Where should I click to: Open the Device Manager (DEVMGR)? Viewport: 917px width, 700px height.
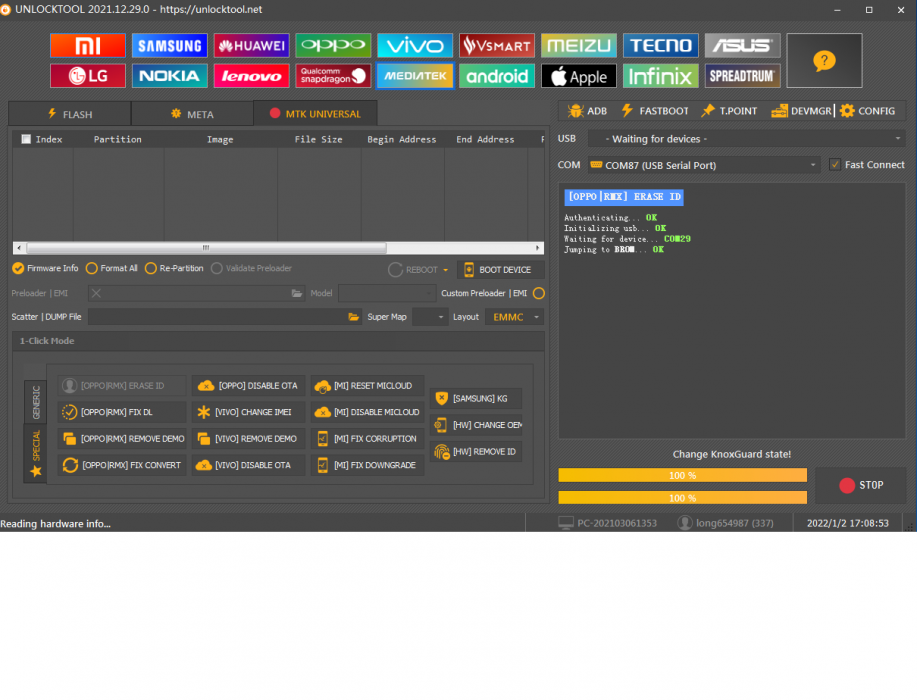point(802,111)
